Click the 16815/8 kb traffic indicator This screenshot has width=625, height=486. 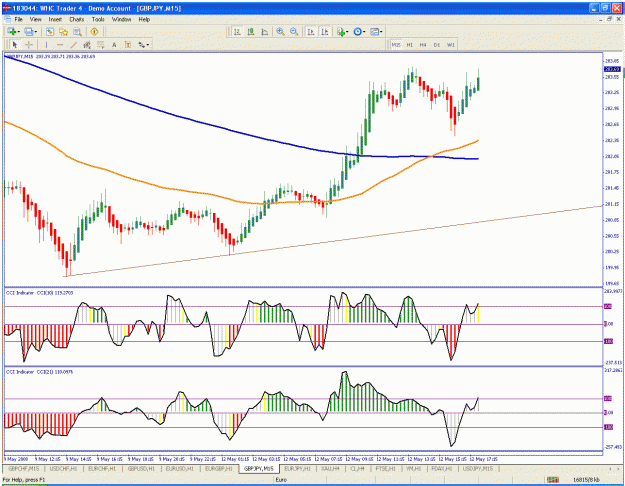[586, 480]
